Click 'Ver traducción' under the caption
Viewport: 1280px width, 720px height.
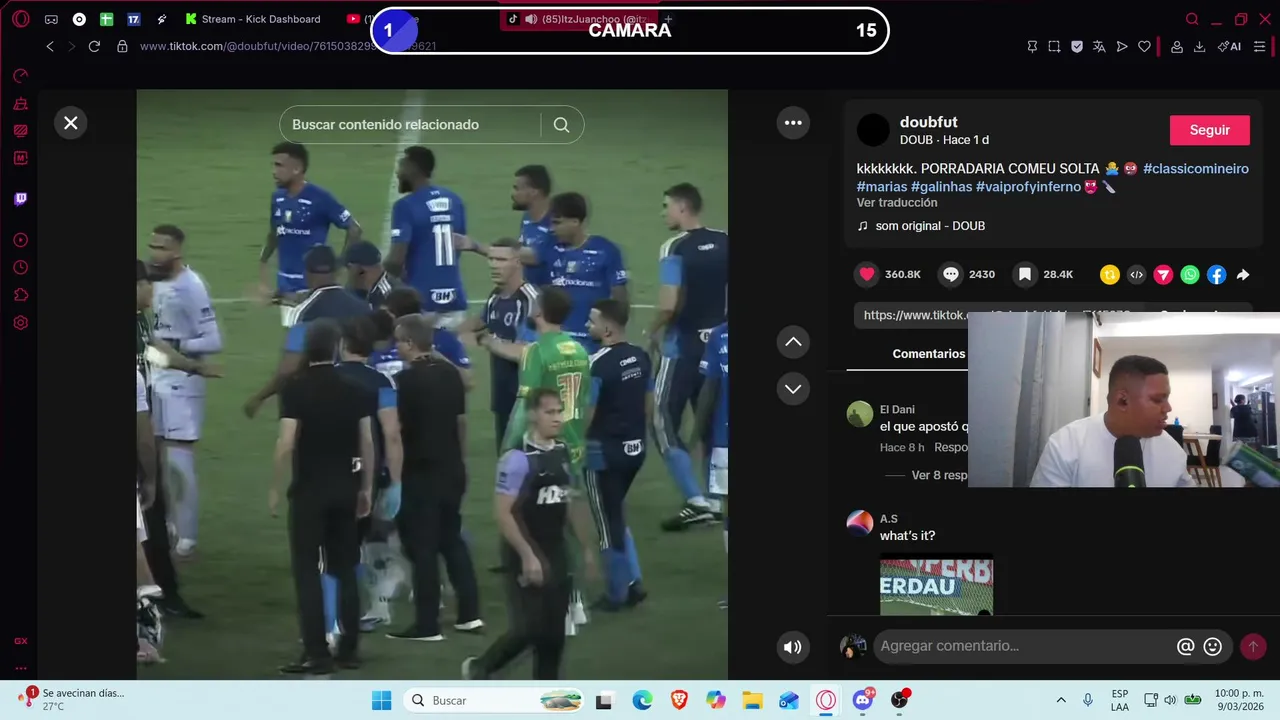pos(897,203)
